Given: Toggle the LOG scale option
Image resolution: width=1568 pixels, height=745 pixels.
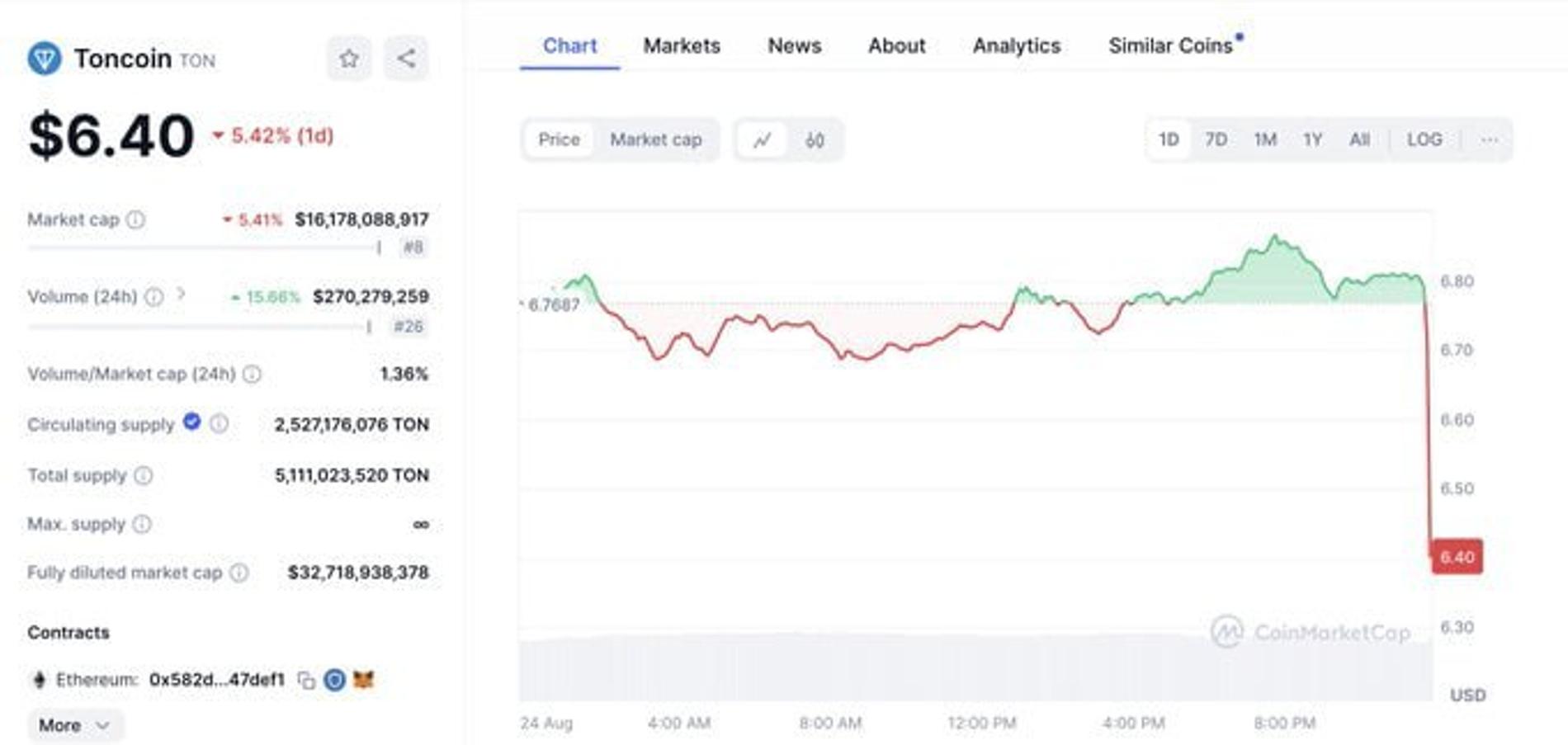Looking at the screenshot, I should 1424,140.
